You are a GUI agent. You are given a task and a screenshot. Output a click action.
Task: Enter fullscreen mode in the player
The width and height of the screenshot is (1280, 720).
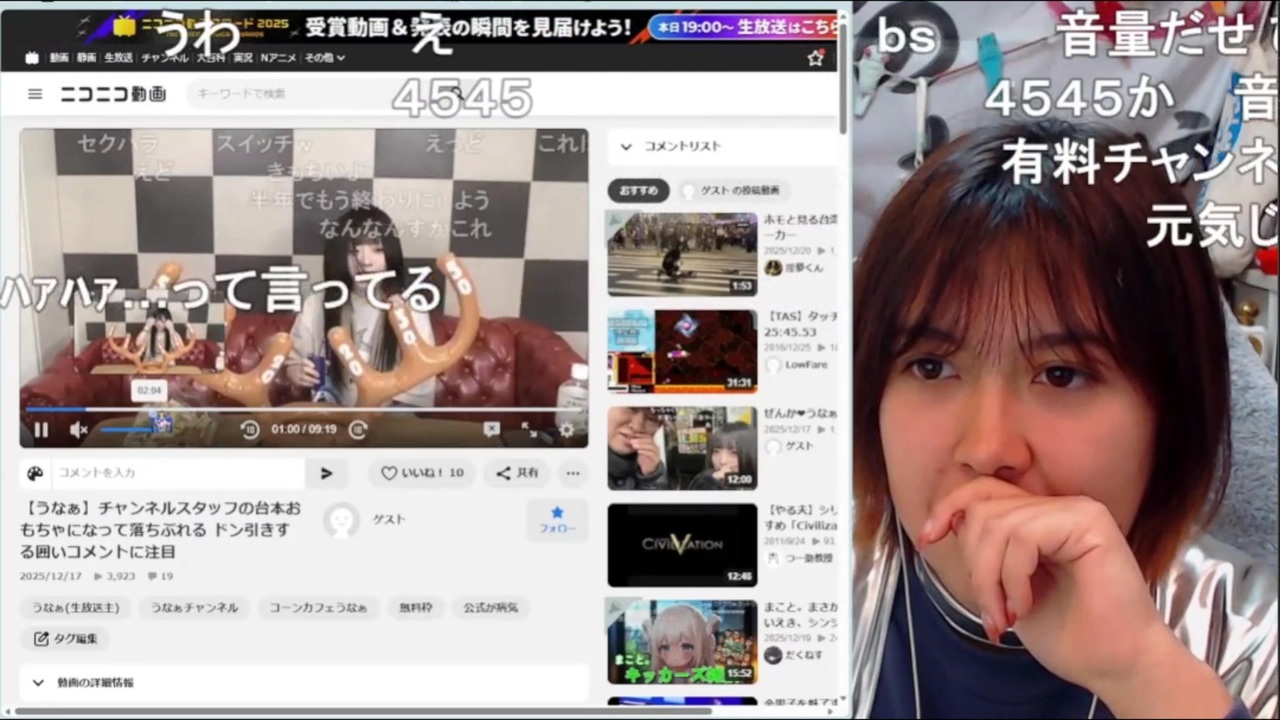click(529, 430)
